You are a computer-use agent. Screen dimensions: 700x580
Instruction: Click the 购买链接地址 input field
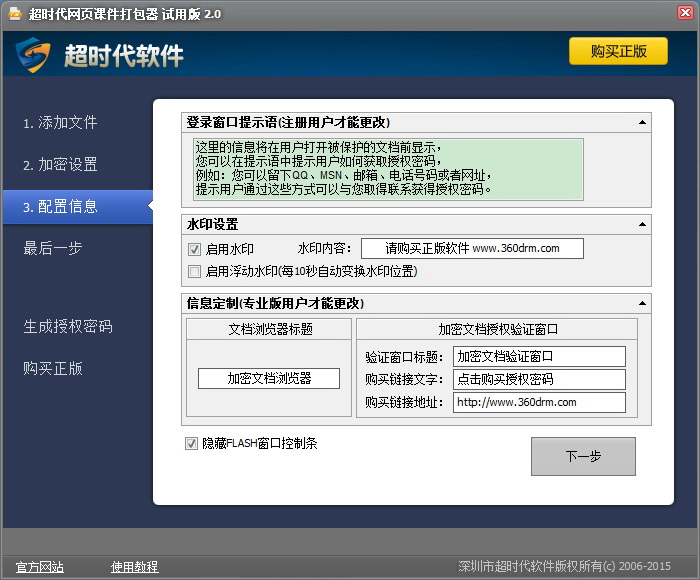[x=539, y=402]
